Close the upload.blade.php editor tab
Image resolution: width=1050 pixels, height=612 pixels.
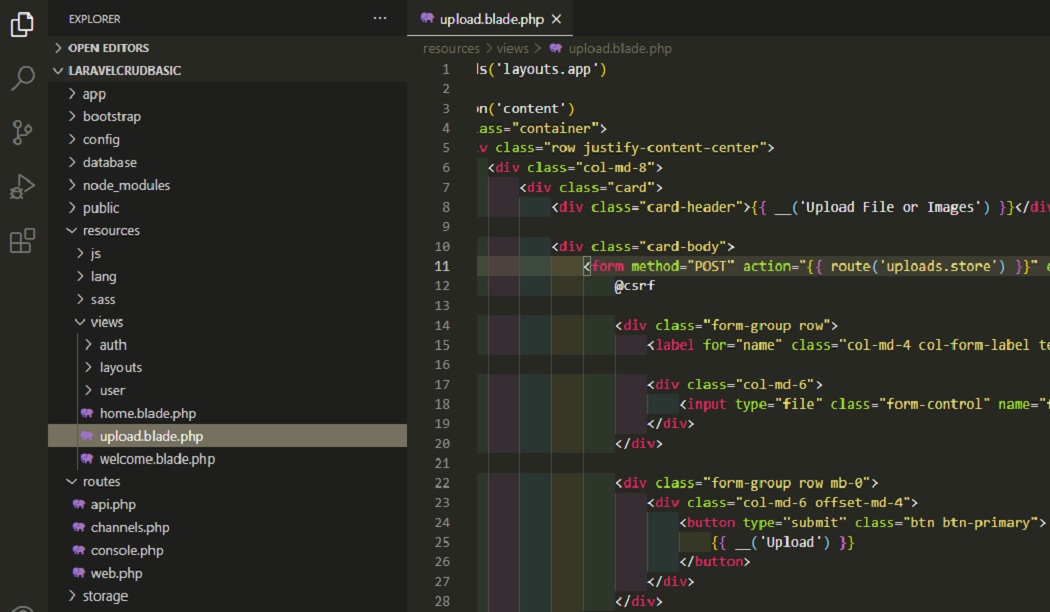click(556, 19)
